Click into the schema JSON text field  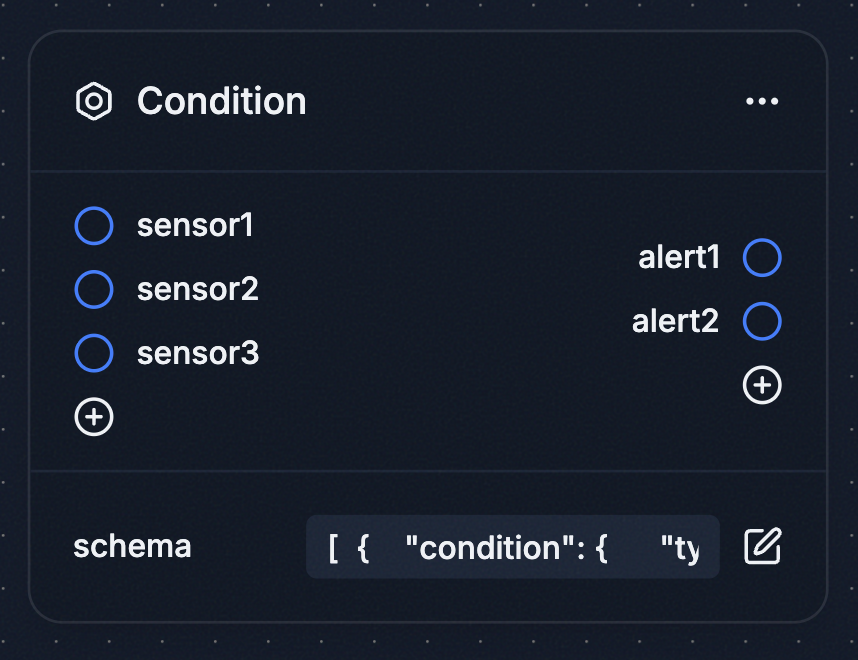coord(512,547)
